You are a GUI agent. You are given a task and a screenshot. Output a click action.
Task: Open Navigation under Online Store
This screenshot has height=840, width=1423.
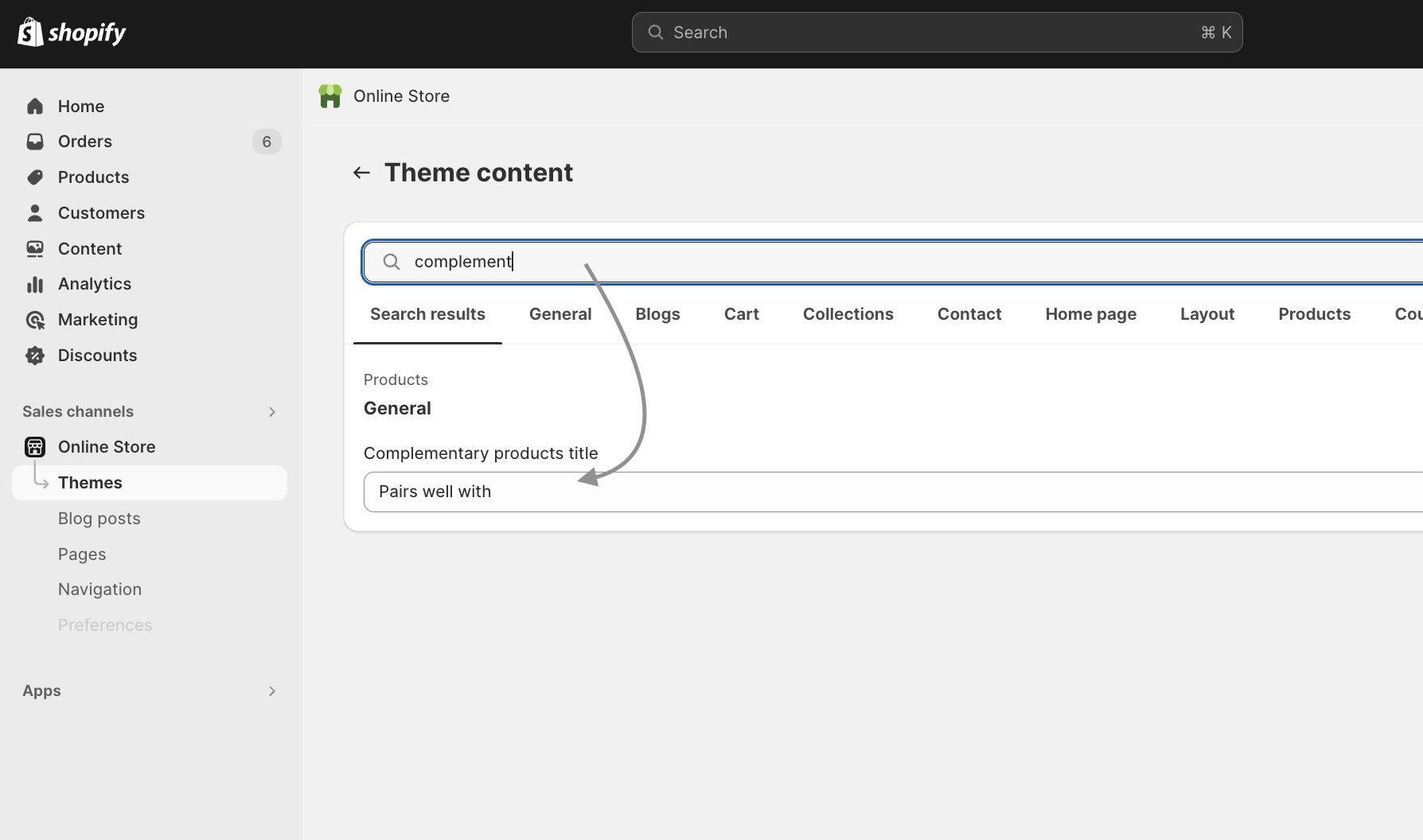coord(99,589)
